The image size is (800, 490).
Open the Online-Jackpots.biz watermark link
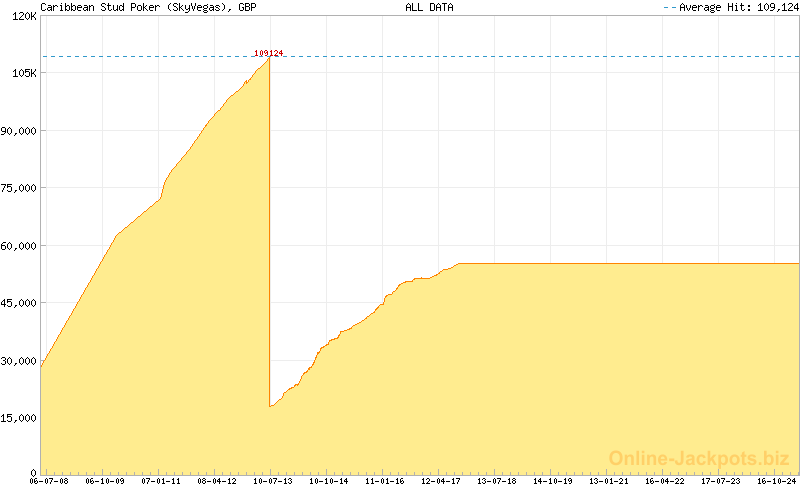click(698, 458)
